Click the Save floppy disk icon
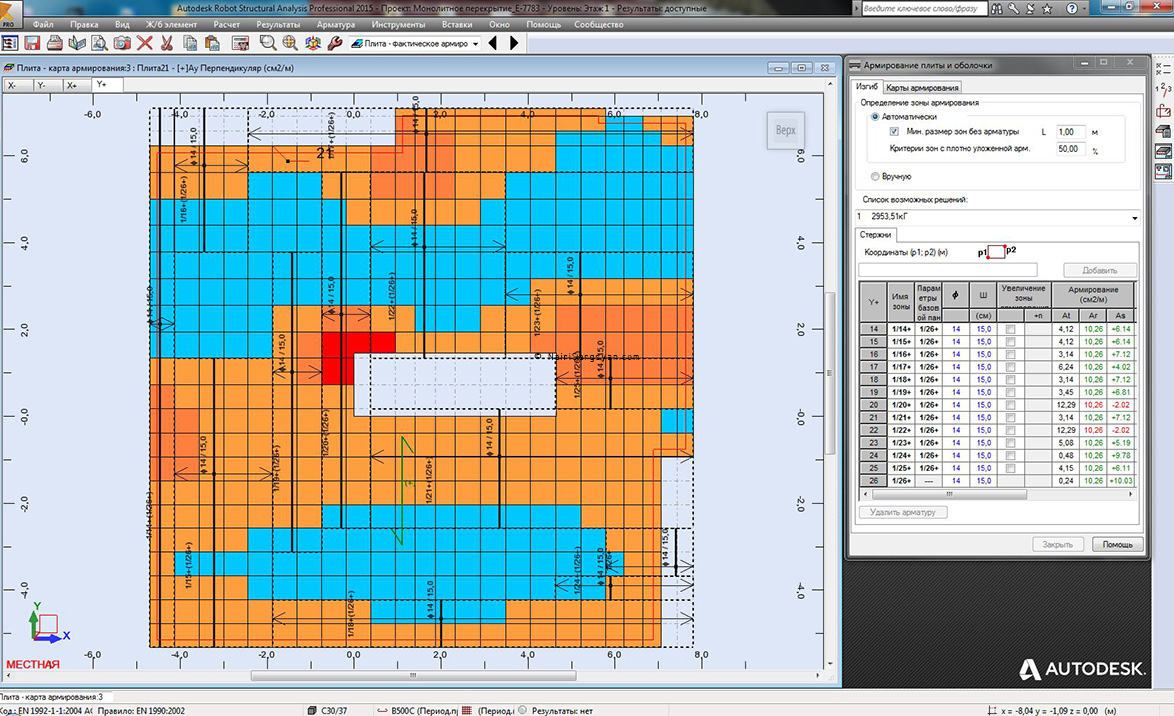 pyautogui.click(x=32, y=43)
